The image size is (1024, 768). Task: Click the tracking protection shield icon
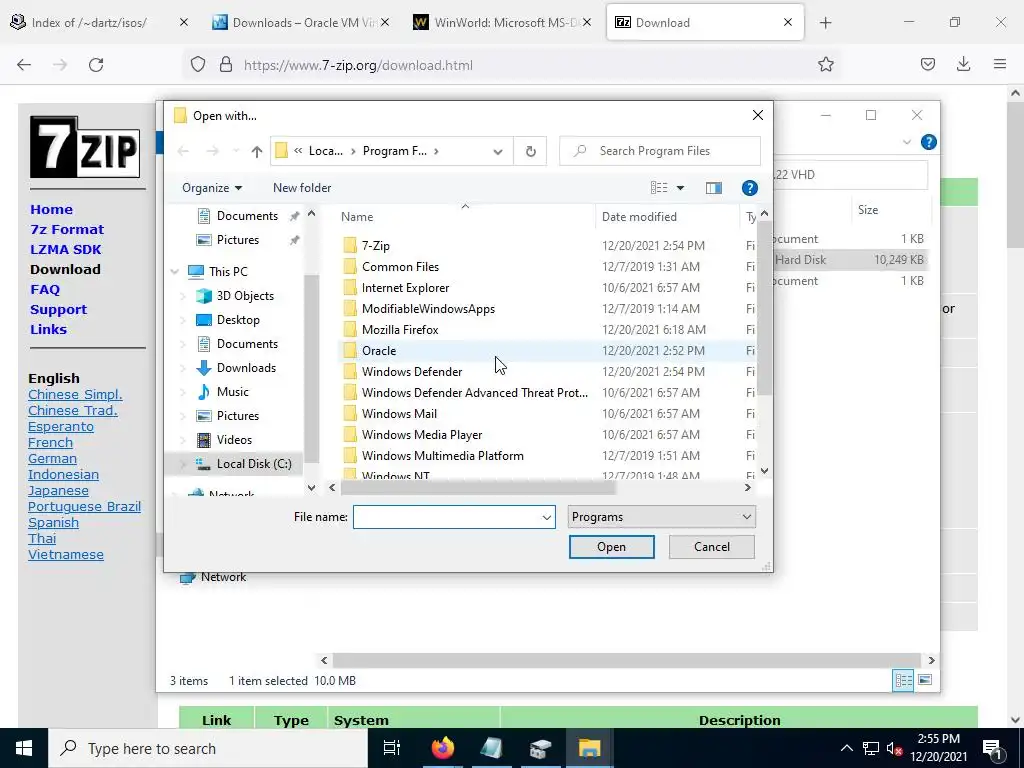coord(198,65)
